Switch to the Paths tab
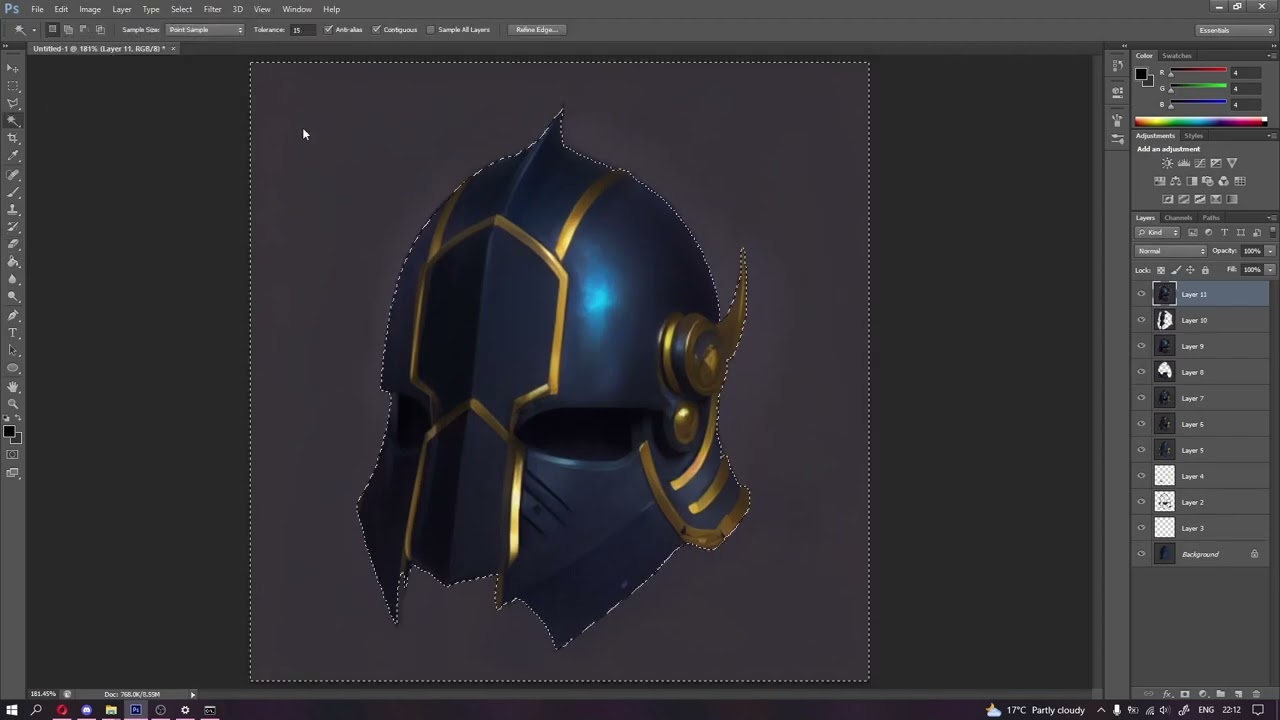The image size is (1280, 720). [x=1211, y=217]
